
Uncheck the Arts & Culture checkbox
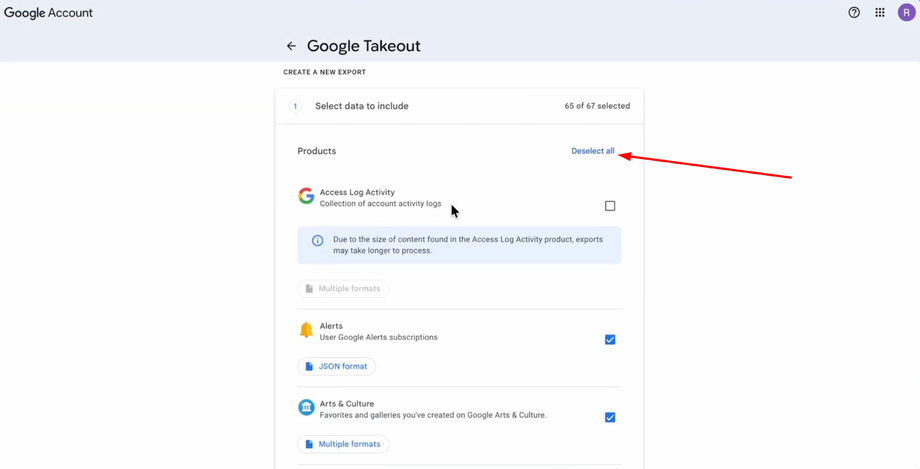pyautogui.click(x=610, y=417)
